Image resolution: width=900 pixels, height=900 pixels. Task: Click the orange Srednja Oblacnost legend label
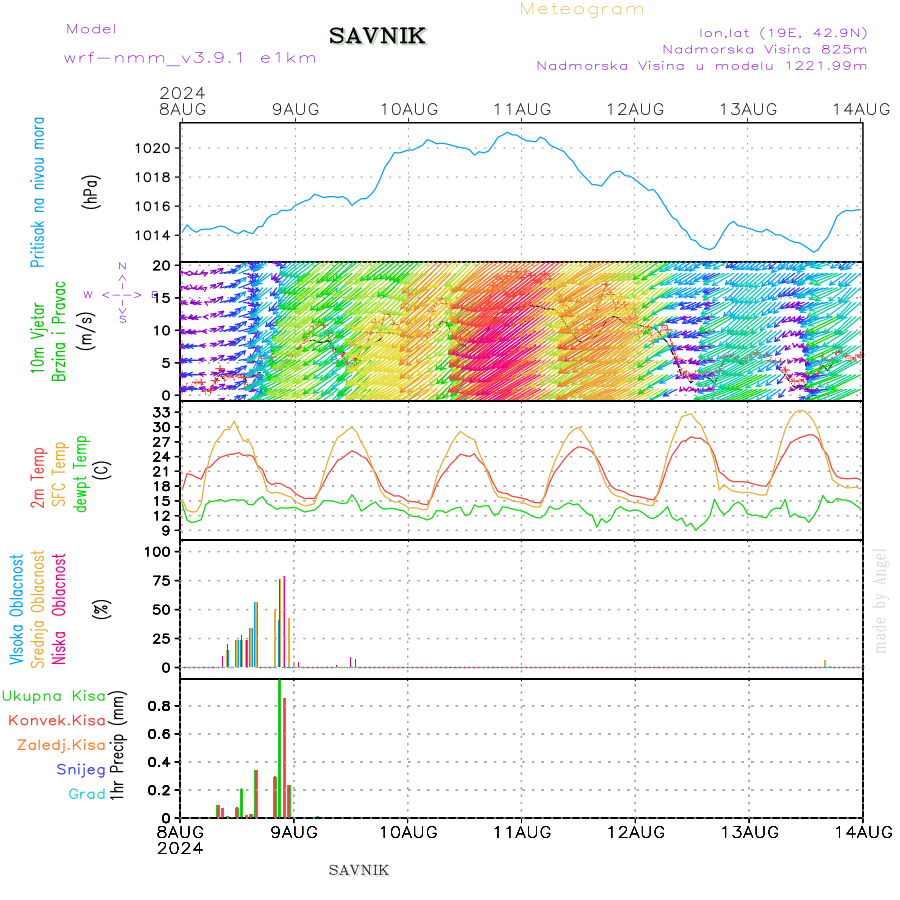(x=38, y=609)
